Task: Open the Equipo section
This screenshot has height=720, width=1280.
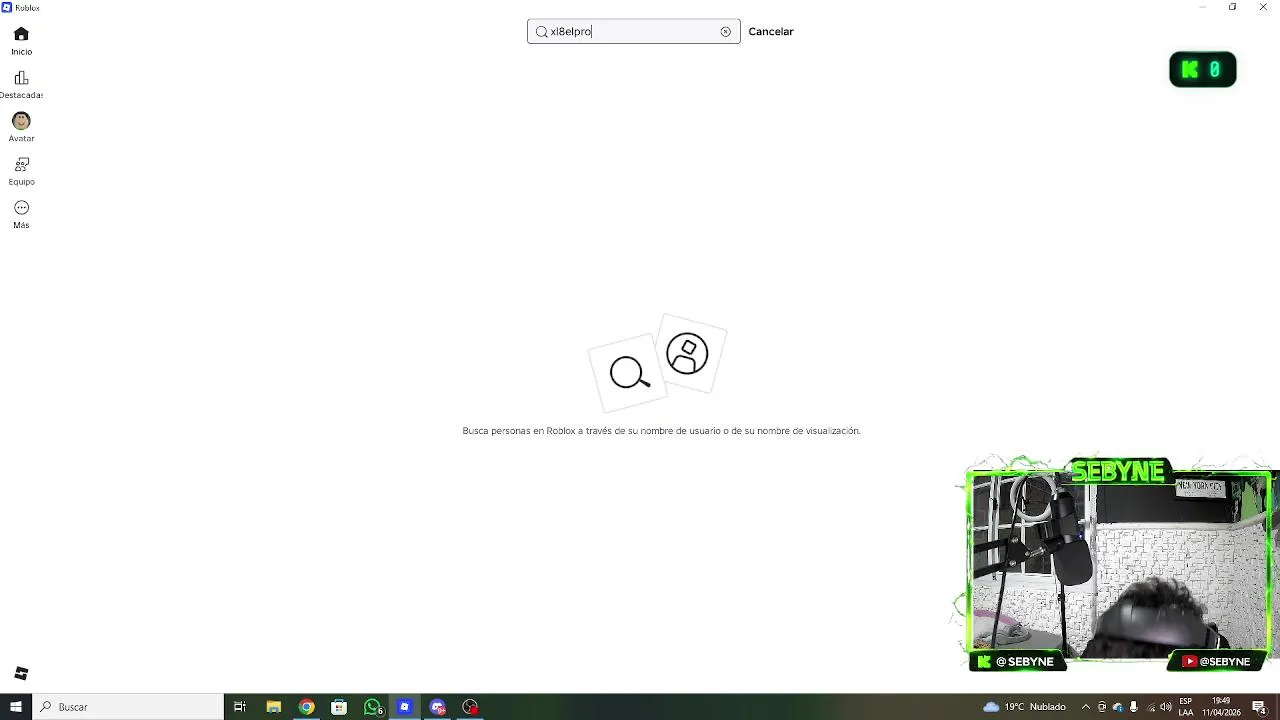Action: point(21,171)
